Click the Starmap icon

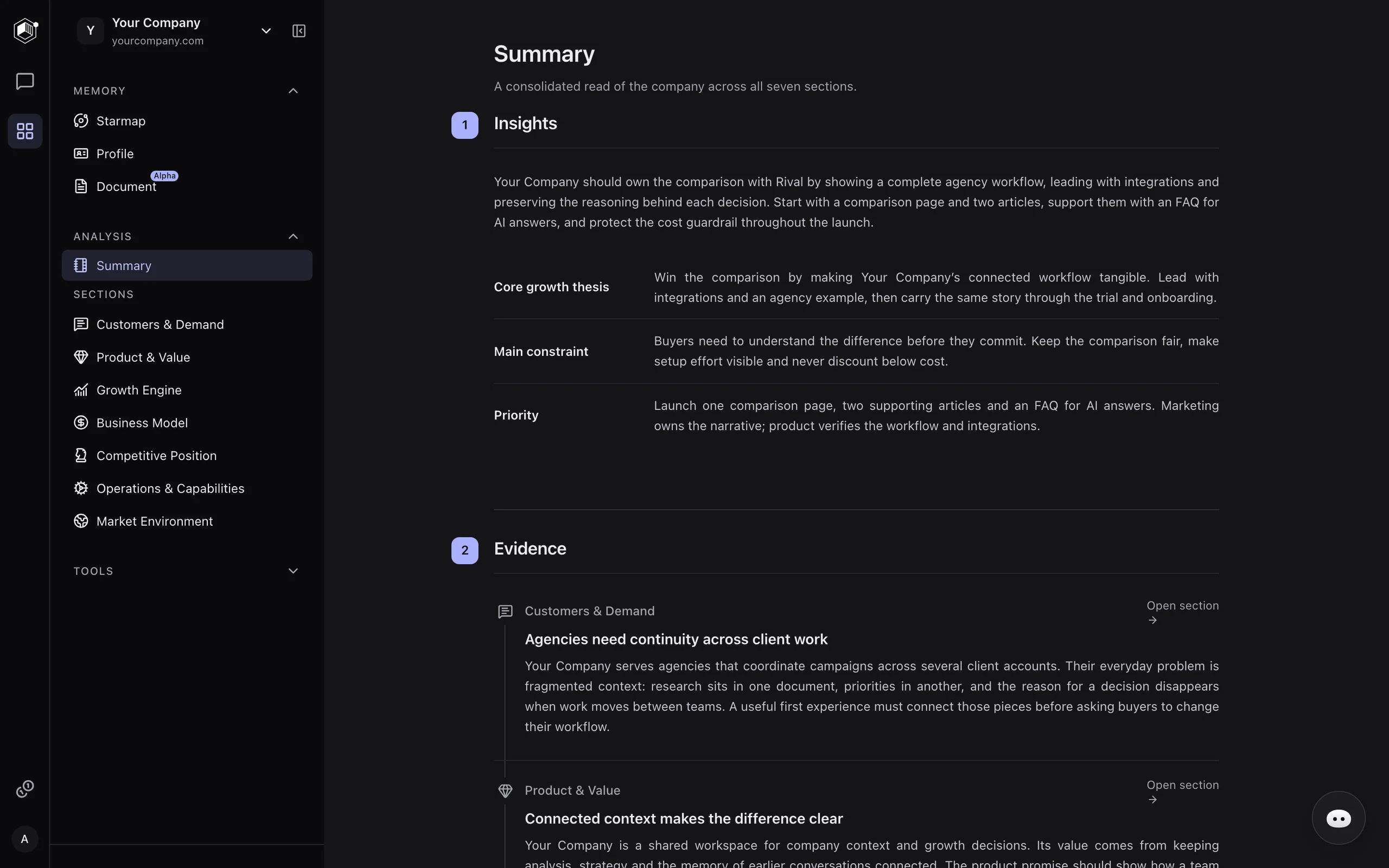coord(81,120)
